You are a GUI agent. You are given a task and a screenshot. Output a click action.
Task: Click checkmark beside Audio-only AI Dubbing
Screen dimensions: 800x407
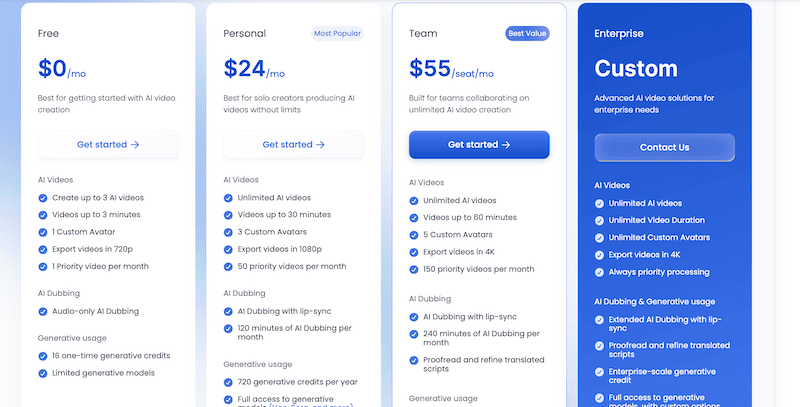click(43, 312)
